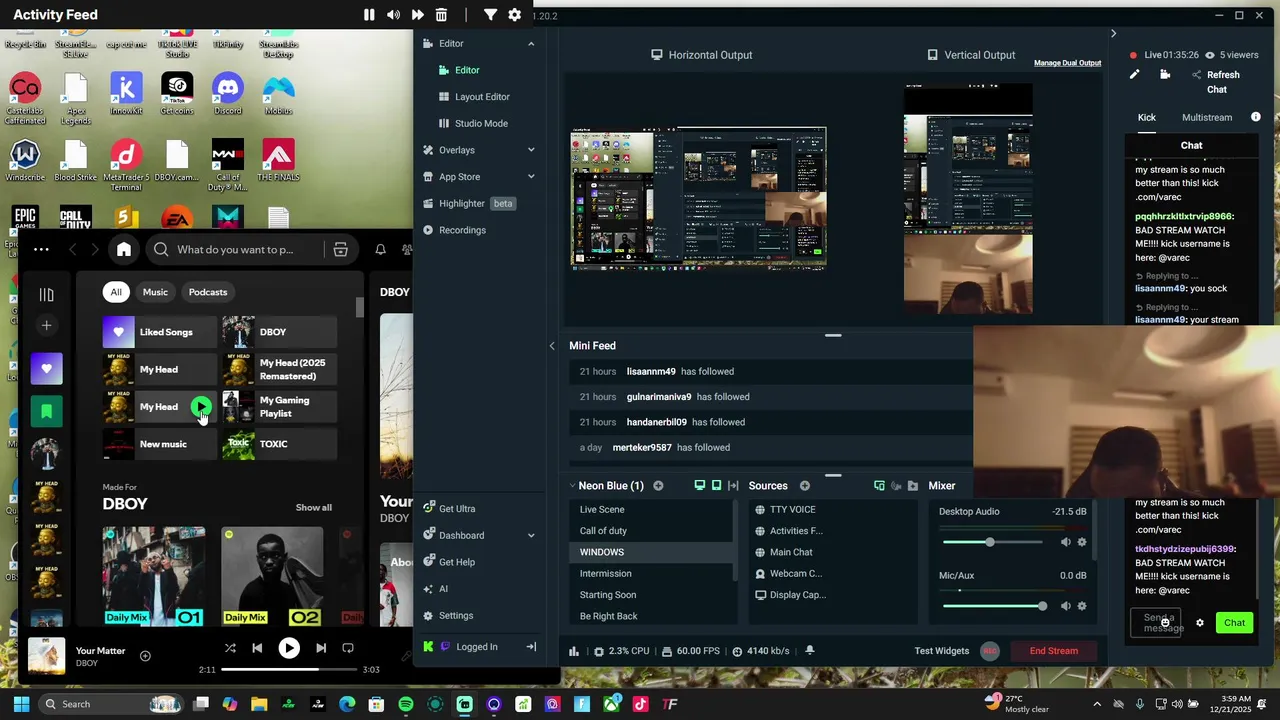Filter Spotify by Podcasts
The height and width of the screenshot is (720, 1280).
[208, 292]
